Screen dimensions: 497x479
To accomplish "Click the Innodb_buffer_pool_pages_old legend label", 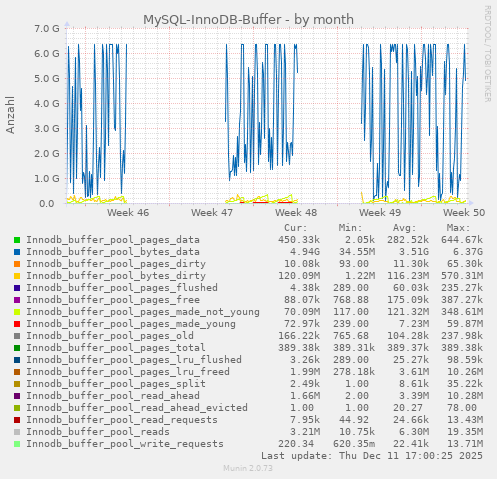I will 110,336.
